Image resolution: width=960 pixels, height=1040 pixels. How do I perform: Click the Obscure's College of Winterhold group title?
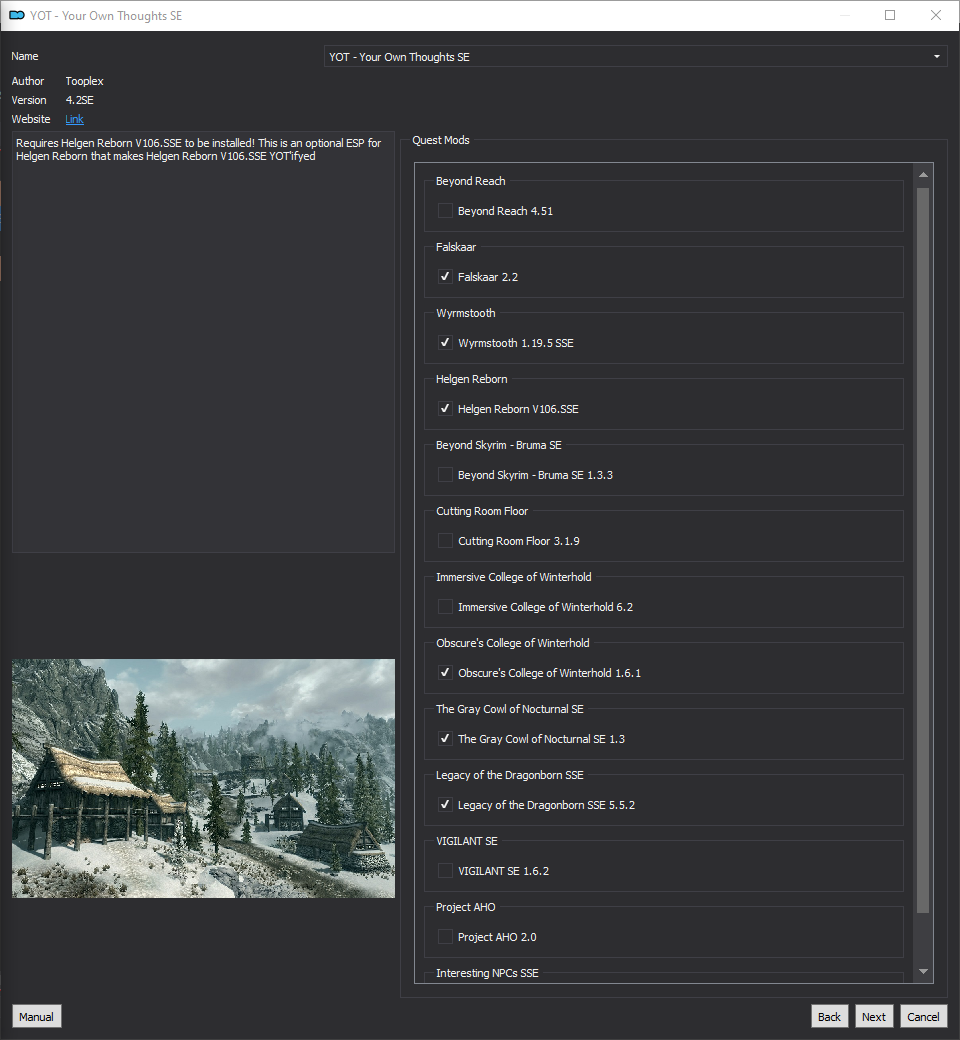click(x=513, y=643)
